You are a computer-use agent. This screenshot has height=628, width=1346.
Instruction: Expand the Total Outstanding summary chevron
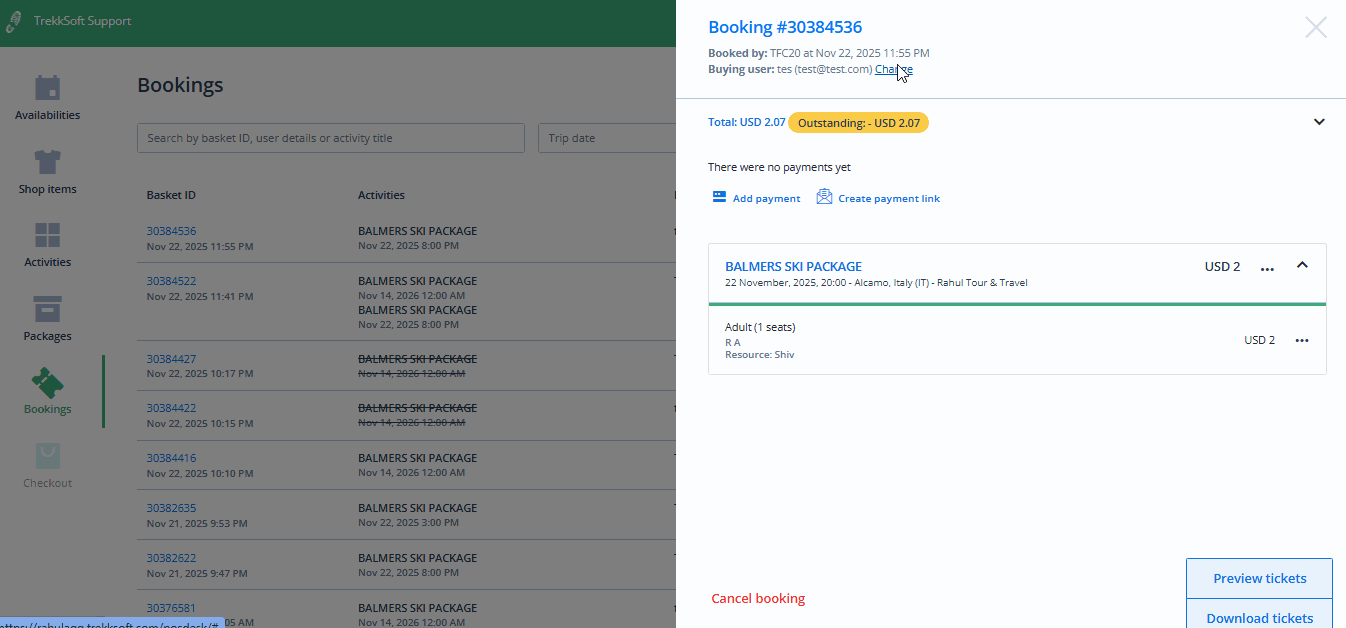[1319, 121]
